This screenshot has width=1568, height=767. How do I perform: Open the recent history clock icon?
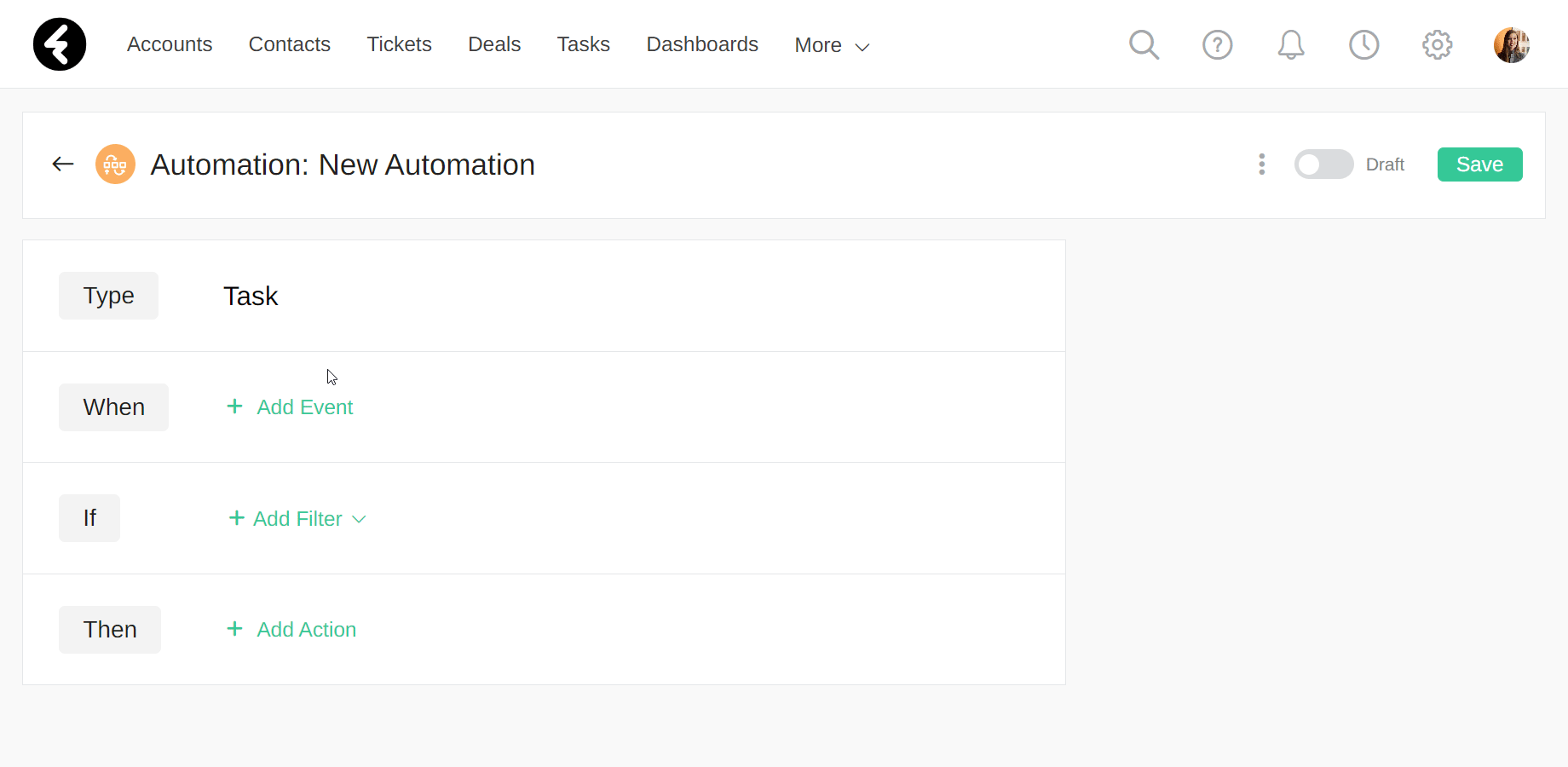(x=1363, y=44)
